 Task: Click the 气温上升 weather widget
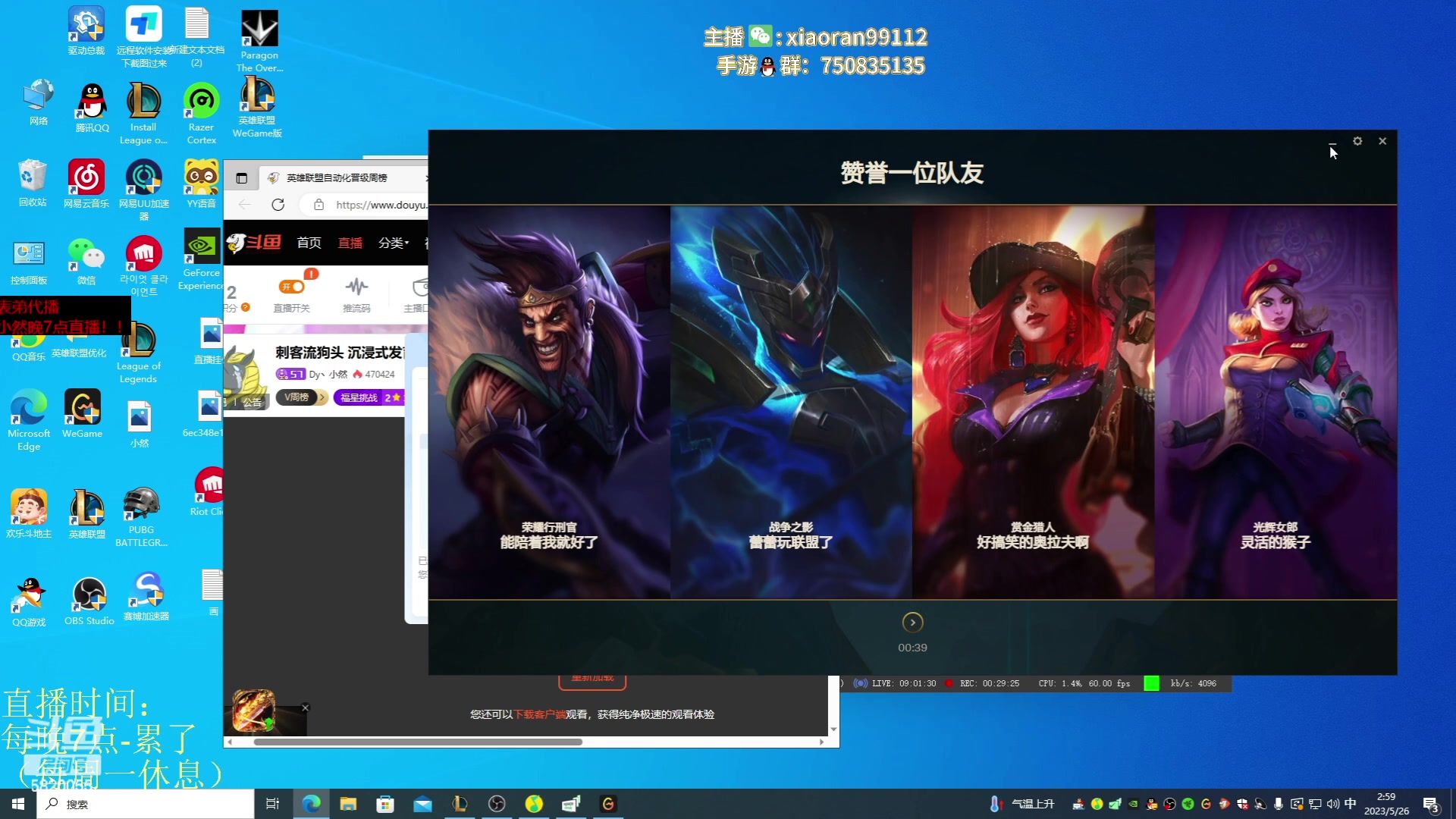tap(1022, 804)
